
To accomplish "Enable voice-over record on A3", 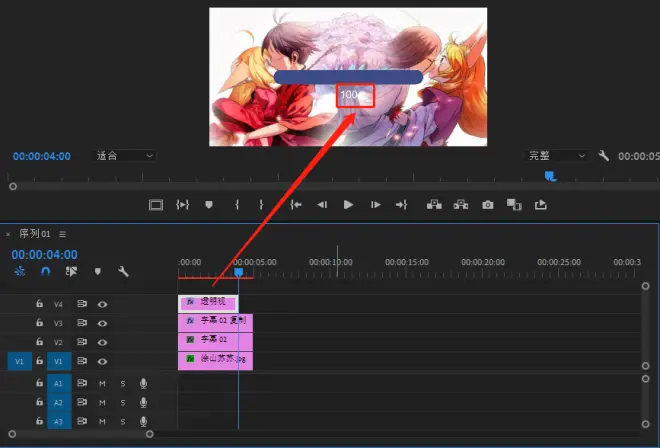I will (144, 421).
